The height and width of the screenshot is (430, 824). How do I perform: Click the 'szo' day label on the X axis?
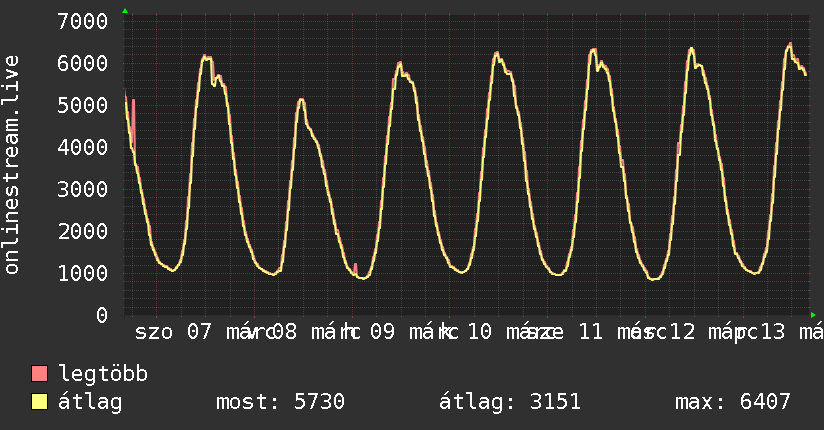154,333
